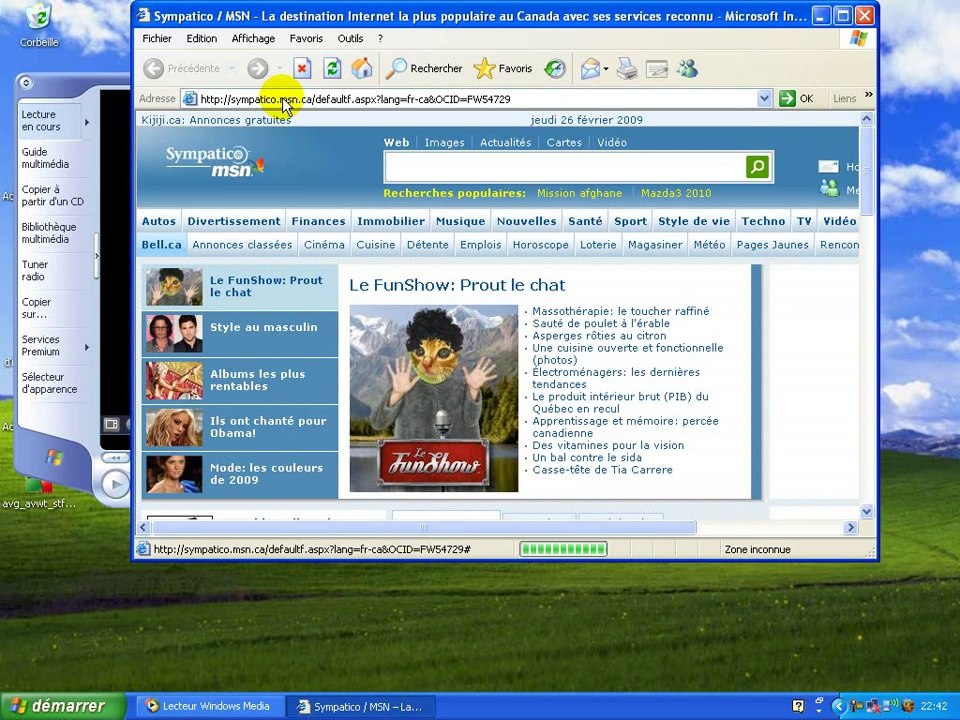Open the Outils menu

tap(350, 39)
